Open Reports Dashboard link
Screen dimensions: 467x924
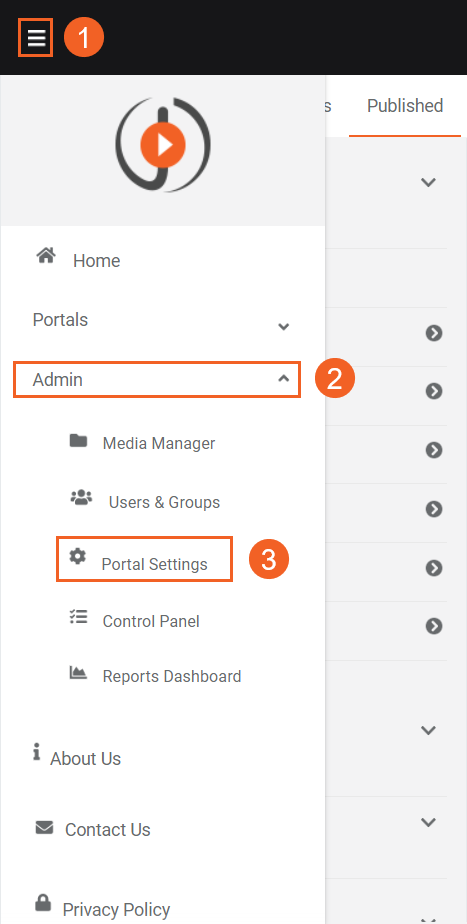click(x=172, y=676)
